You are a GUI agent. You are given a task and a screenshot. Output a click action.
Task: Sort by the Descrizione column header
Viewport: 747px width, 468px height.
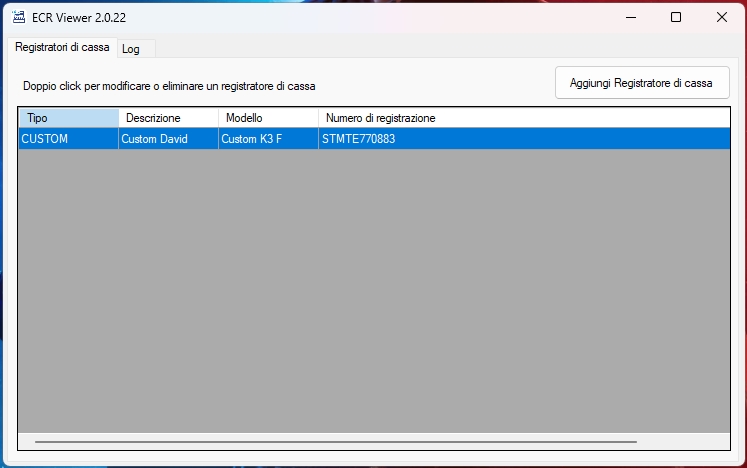pyautogui.click(x=169, y=118)
